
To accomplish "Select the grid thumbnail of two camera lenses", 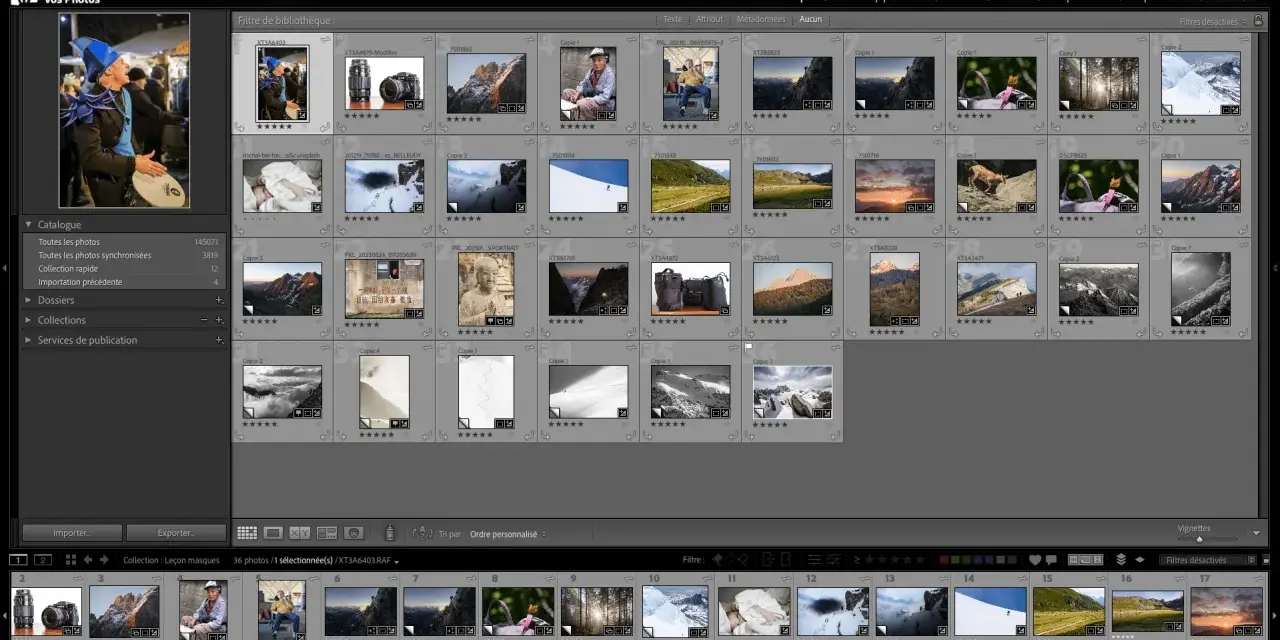I will 384,84.
